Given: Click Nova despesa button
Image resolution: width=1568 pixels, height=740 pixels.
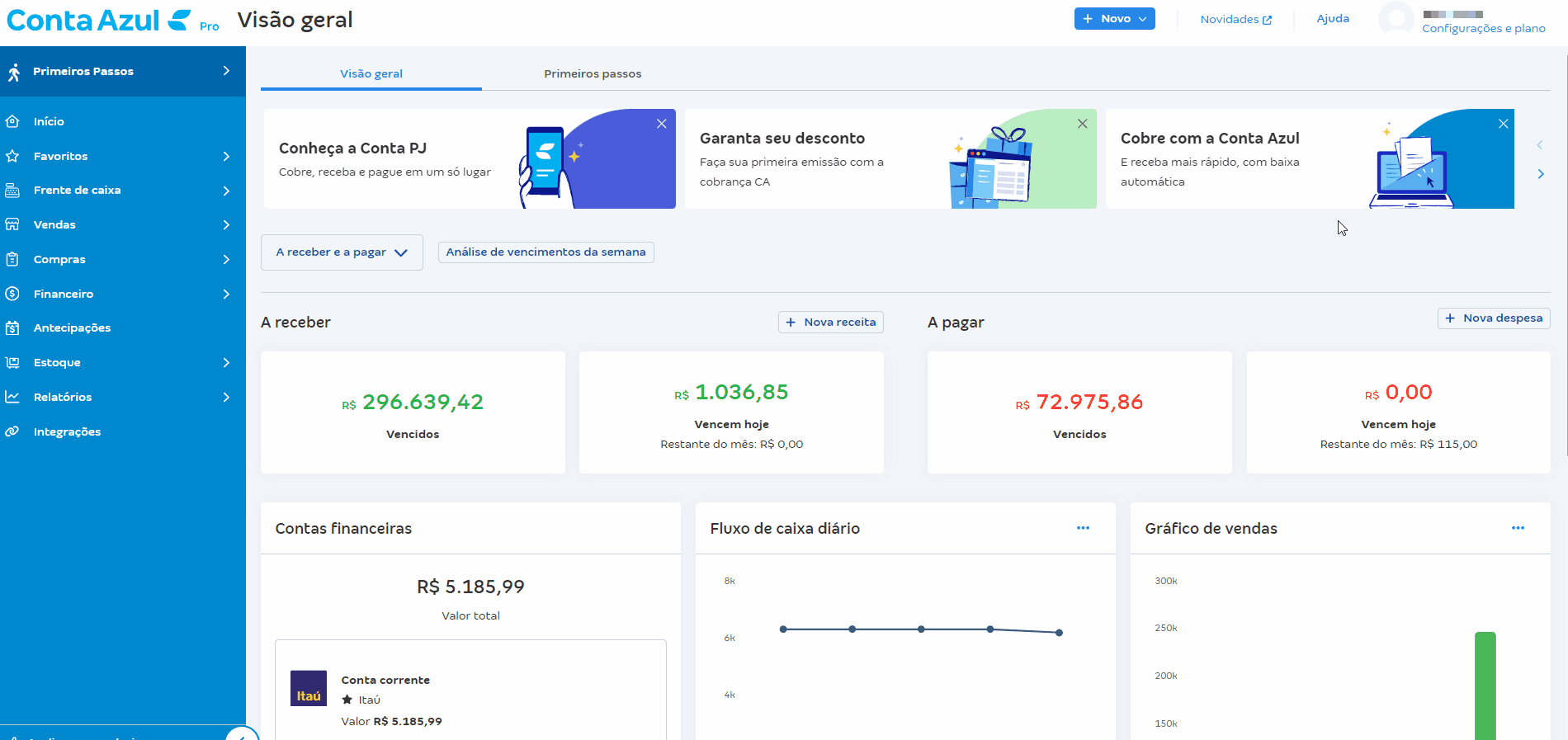Looking at the screenshot, I should click(x=1494, y=318).
